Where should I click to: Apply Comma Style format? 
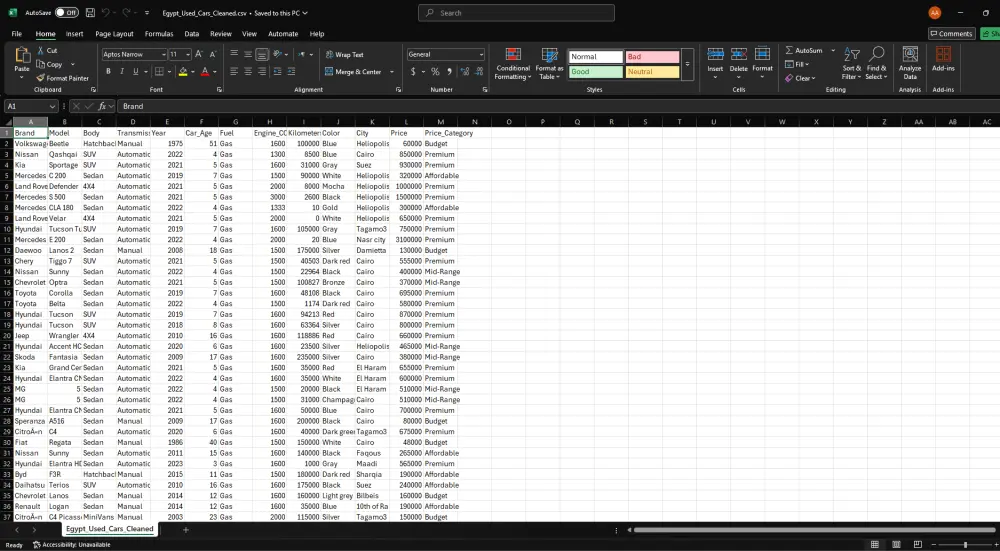[449, 71]
